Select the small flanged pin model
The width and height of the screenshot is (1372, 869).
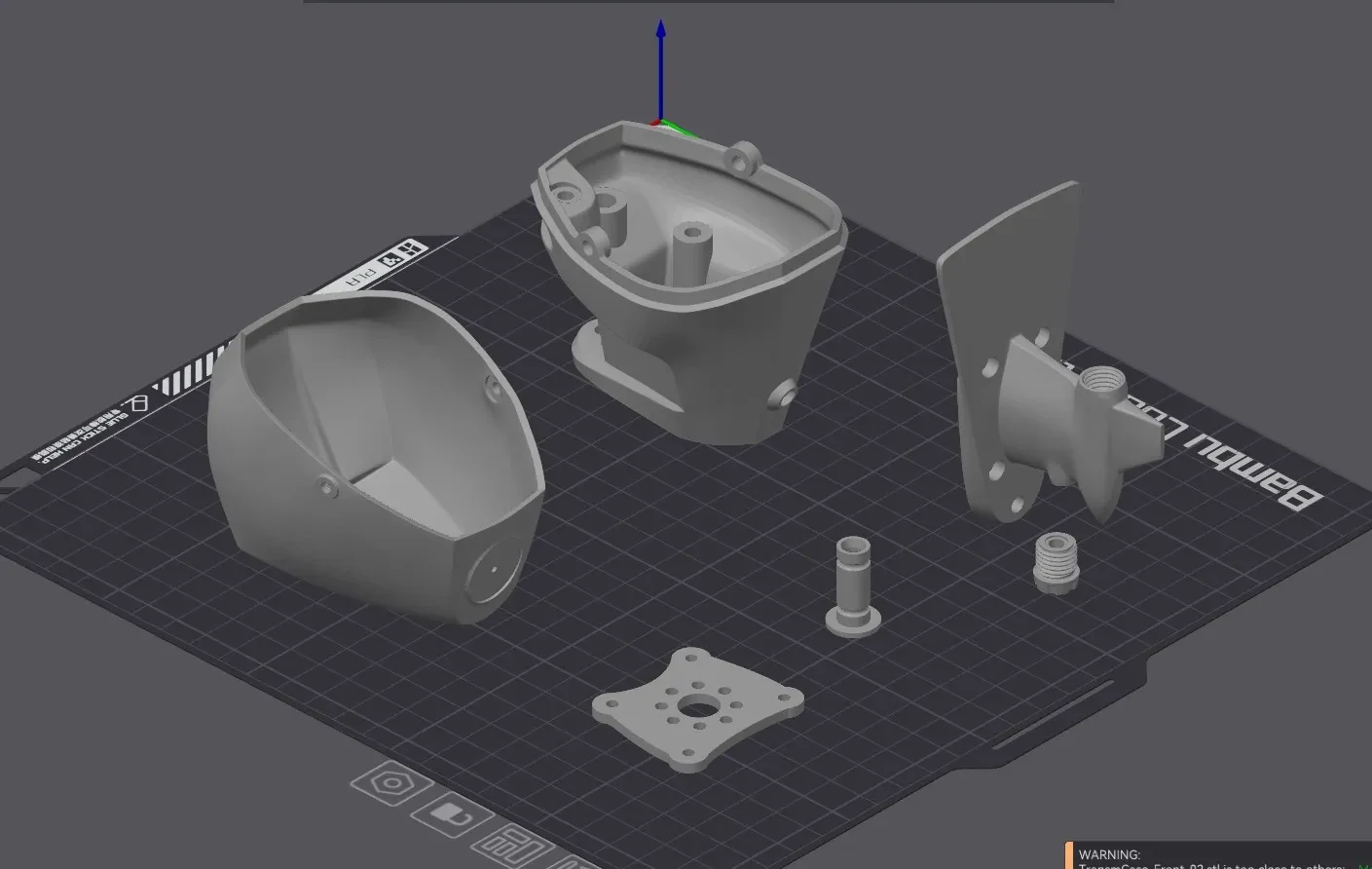tap(854, 586)
